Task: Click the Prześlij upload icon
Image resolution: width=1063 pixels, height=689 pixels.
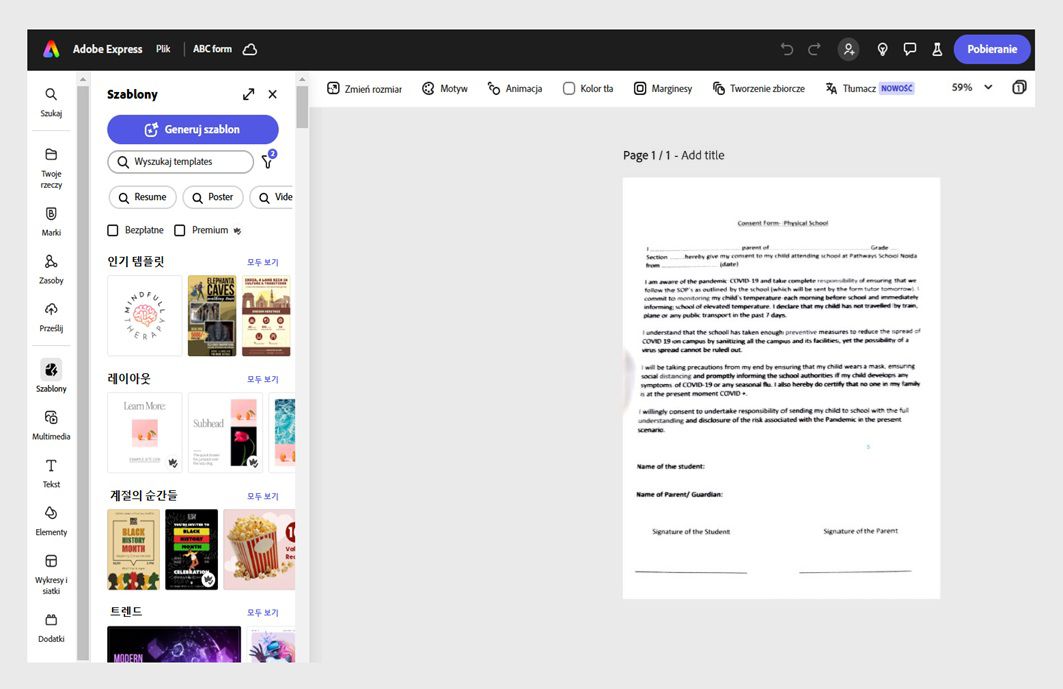Action: pyautogui.click(x=51, y=315)
